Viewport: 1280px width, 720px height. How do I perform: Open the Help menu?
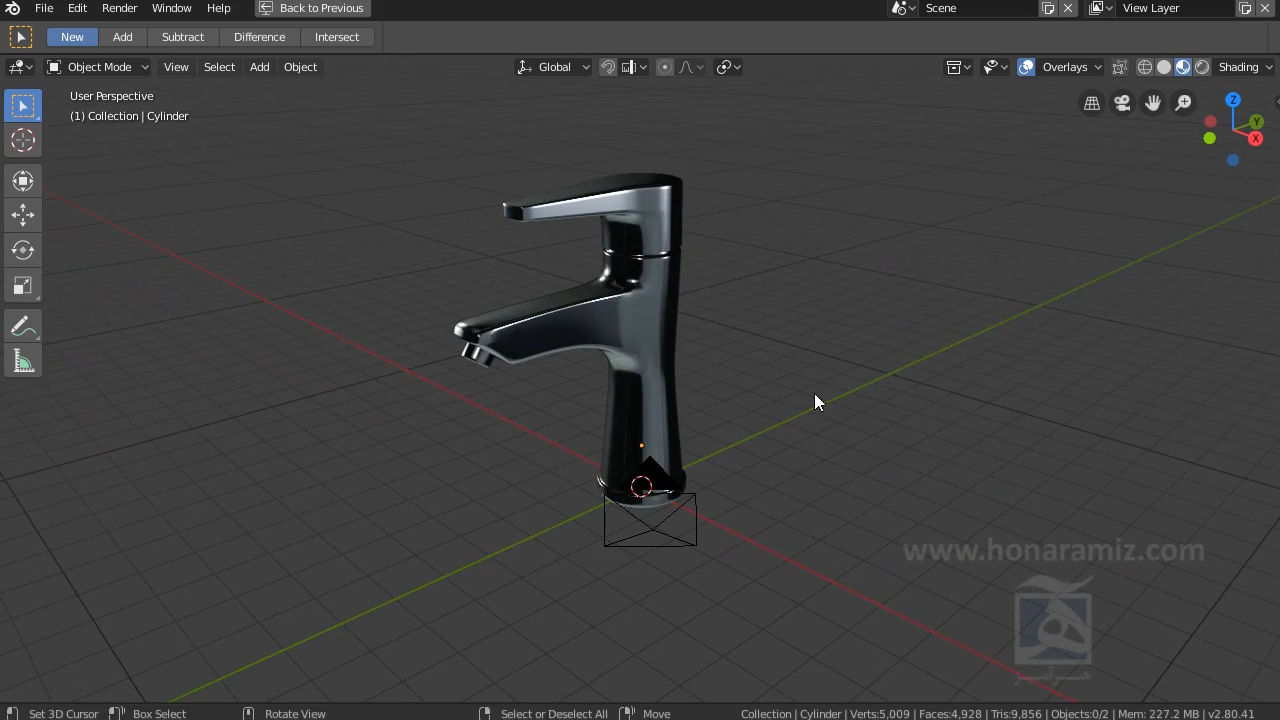click(x=218, y=8)
